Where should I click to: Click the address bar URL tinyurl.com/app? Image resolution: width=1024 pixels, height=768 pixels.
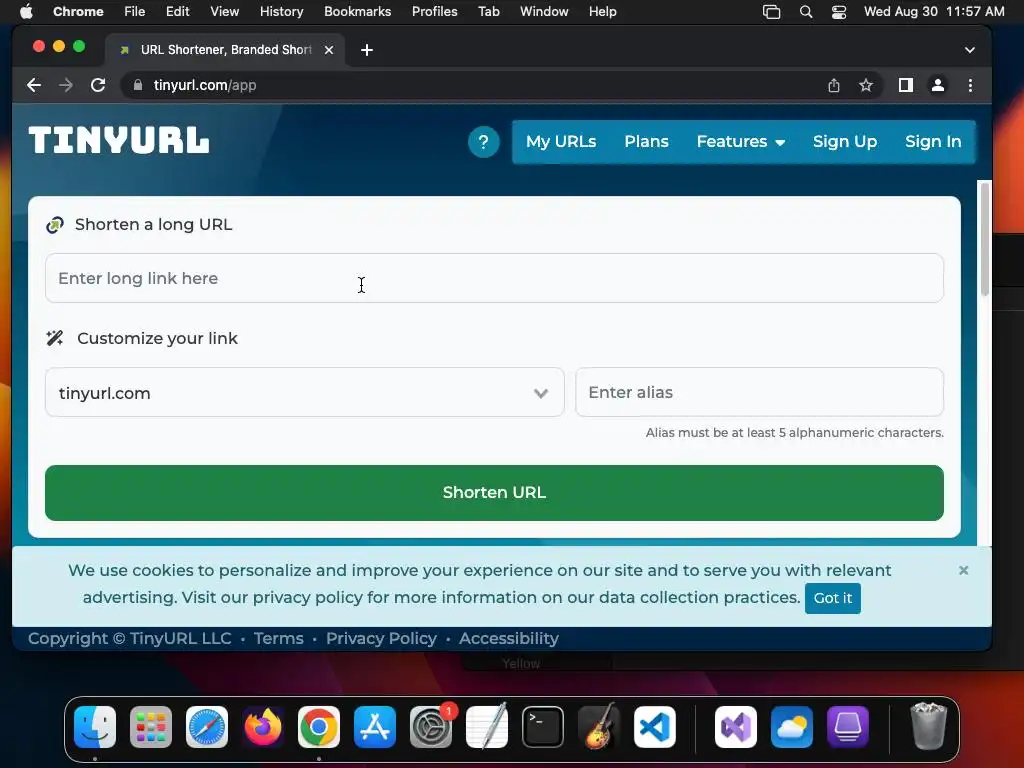point(204,85)
